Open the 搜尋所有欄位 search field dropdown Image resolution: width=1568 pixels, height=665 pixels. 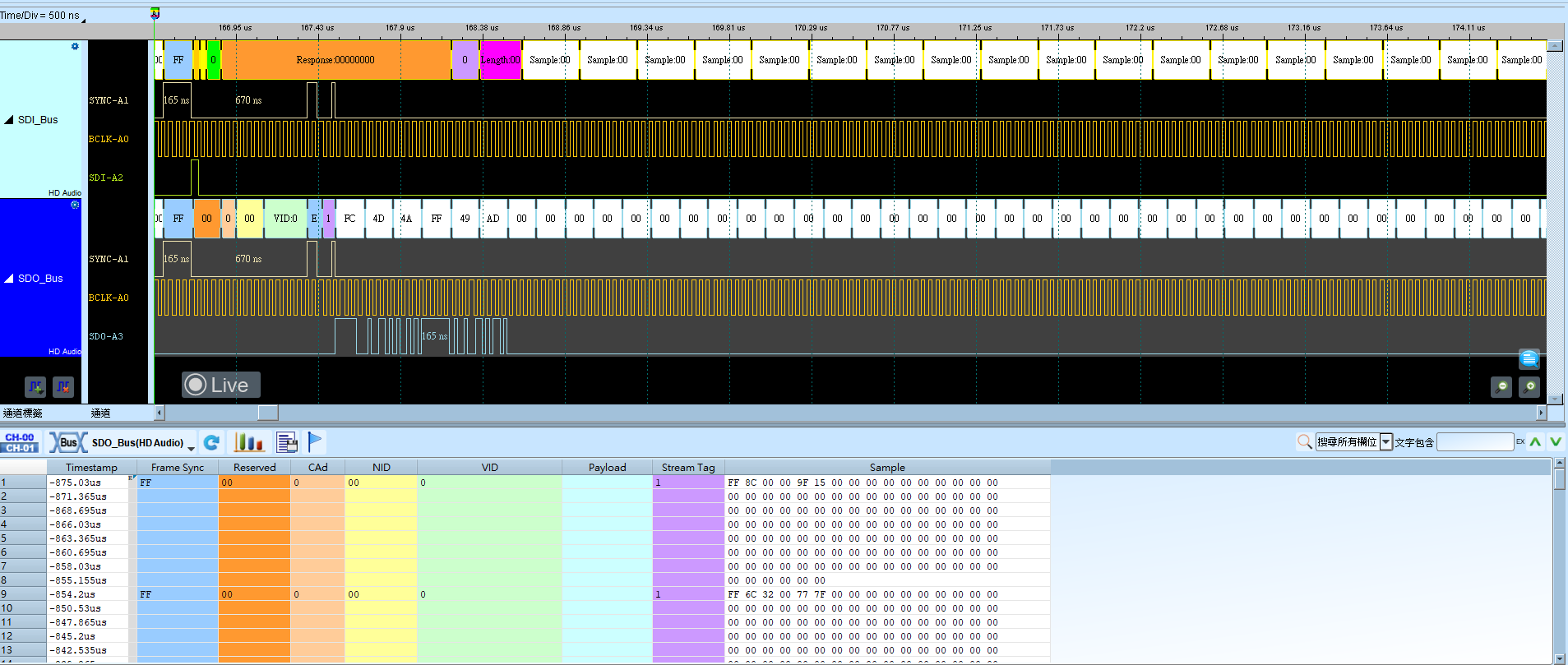[x=1385, y=442]
